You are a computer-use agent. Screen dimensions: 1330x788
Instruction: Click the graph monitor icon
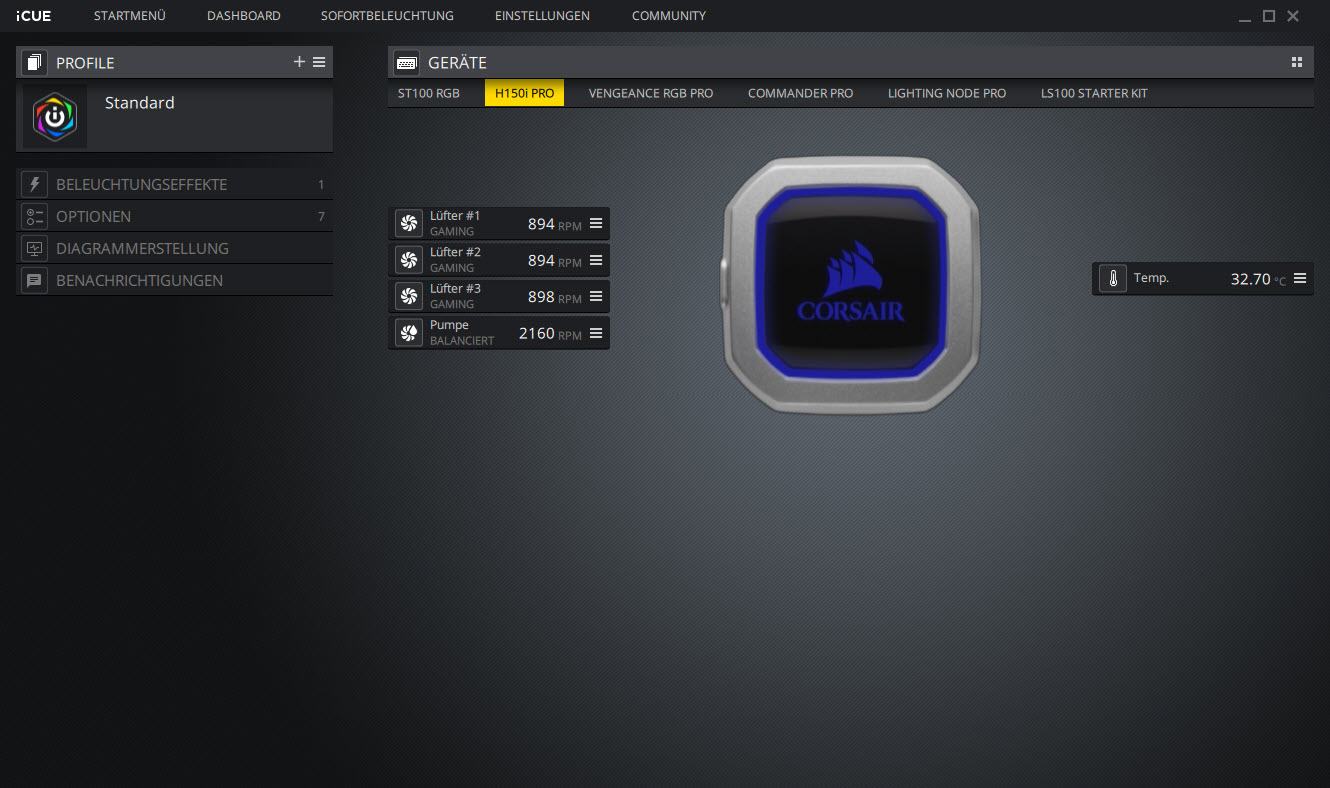click(x=35, y=248)
